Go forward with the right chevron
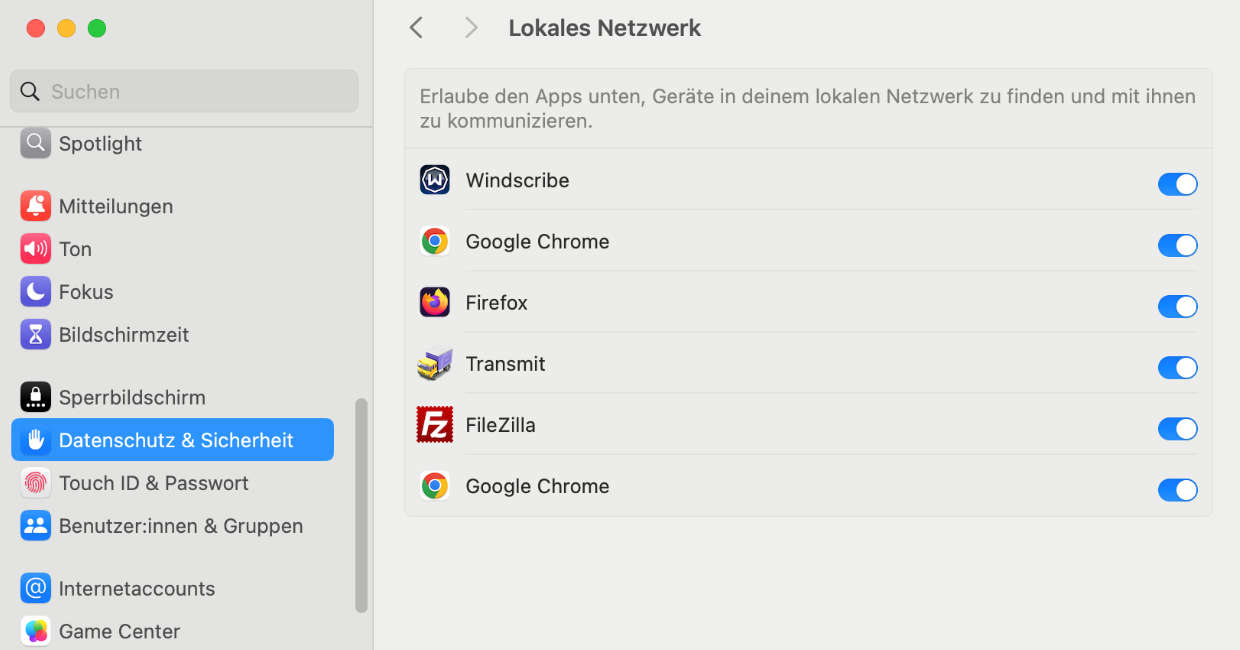The image size is (1240, 650). click(471, 28)
